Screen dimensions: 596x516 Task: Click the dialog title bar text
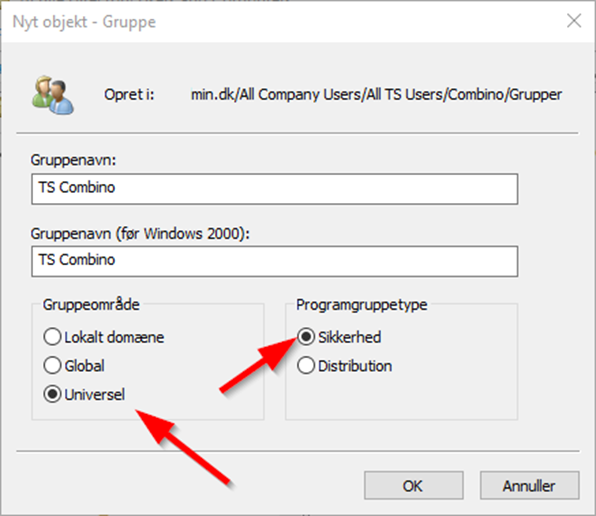click(84, 22)
